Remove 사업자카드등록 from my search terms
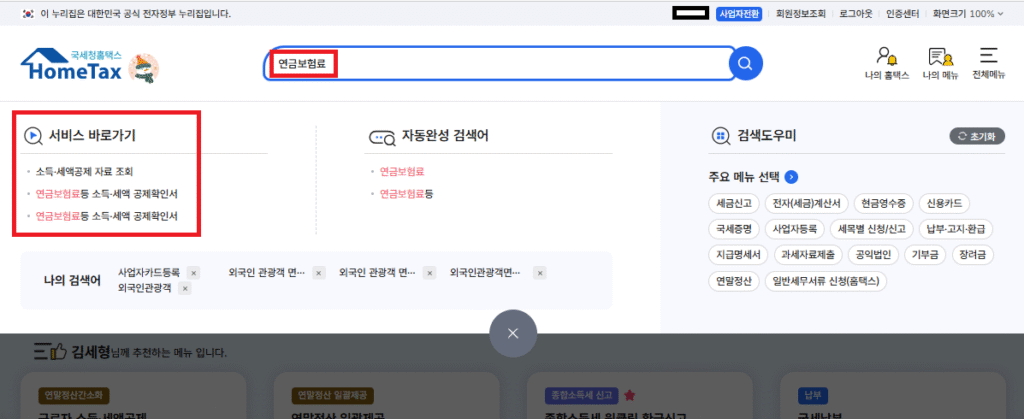The image size is (1024, 419). click(193, 272)
